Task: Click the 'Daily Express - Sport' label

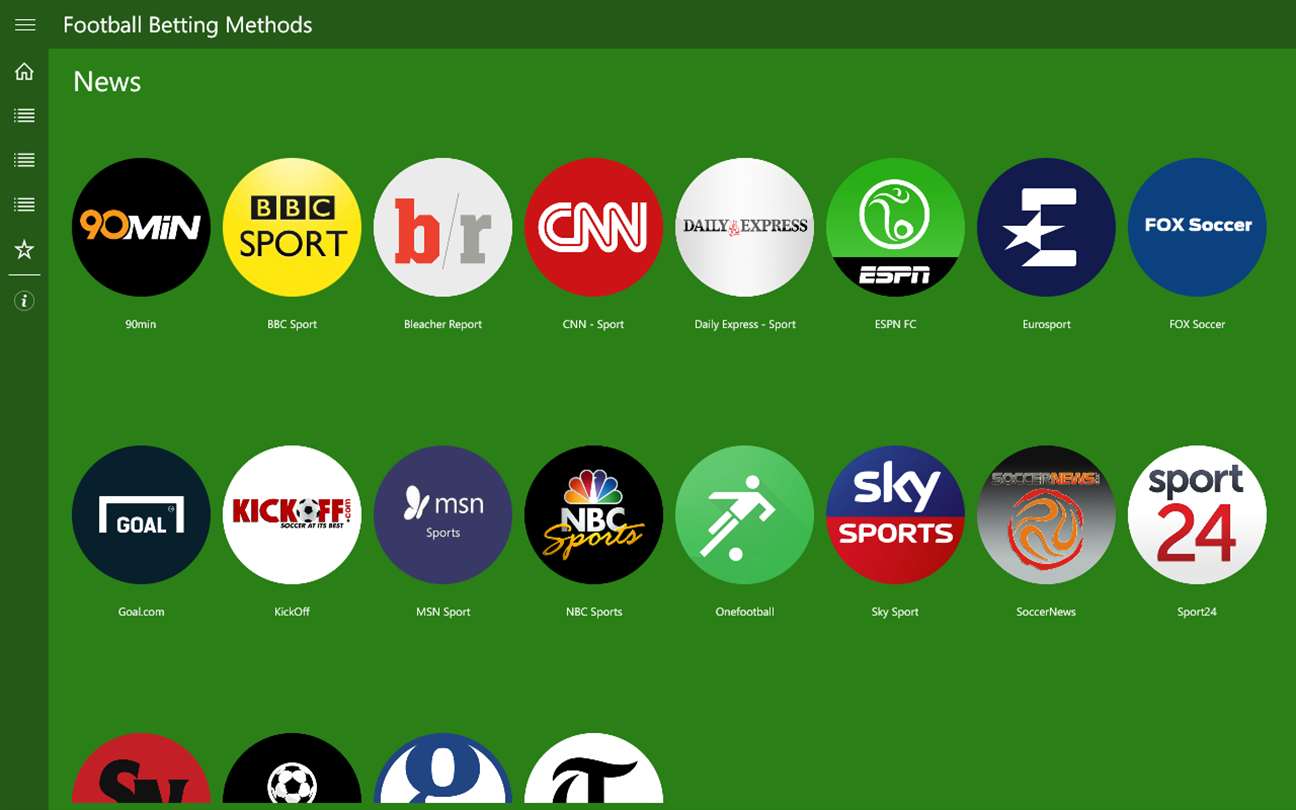Action: (745, 324)
